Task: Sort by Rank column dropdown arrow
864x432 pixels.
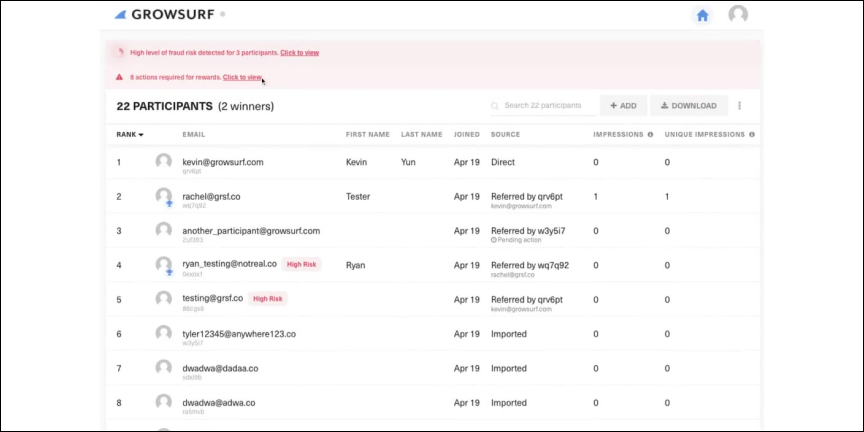Action: [141, 135]
